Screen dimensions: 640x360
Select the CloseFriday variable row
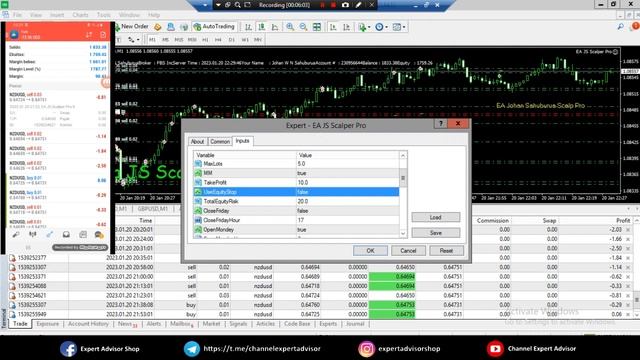tap(296, 211)
